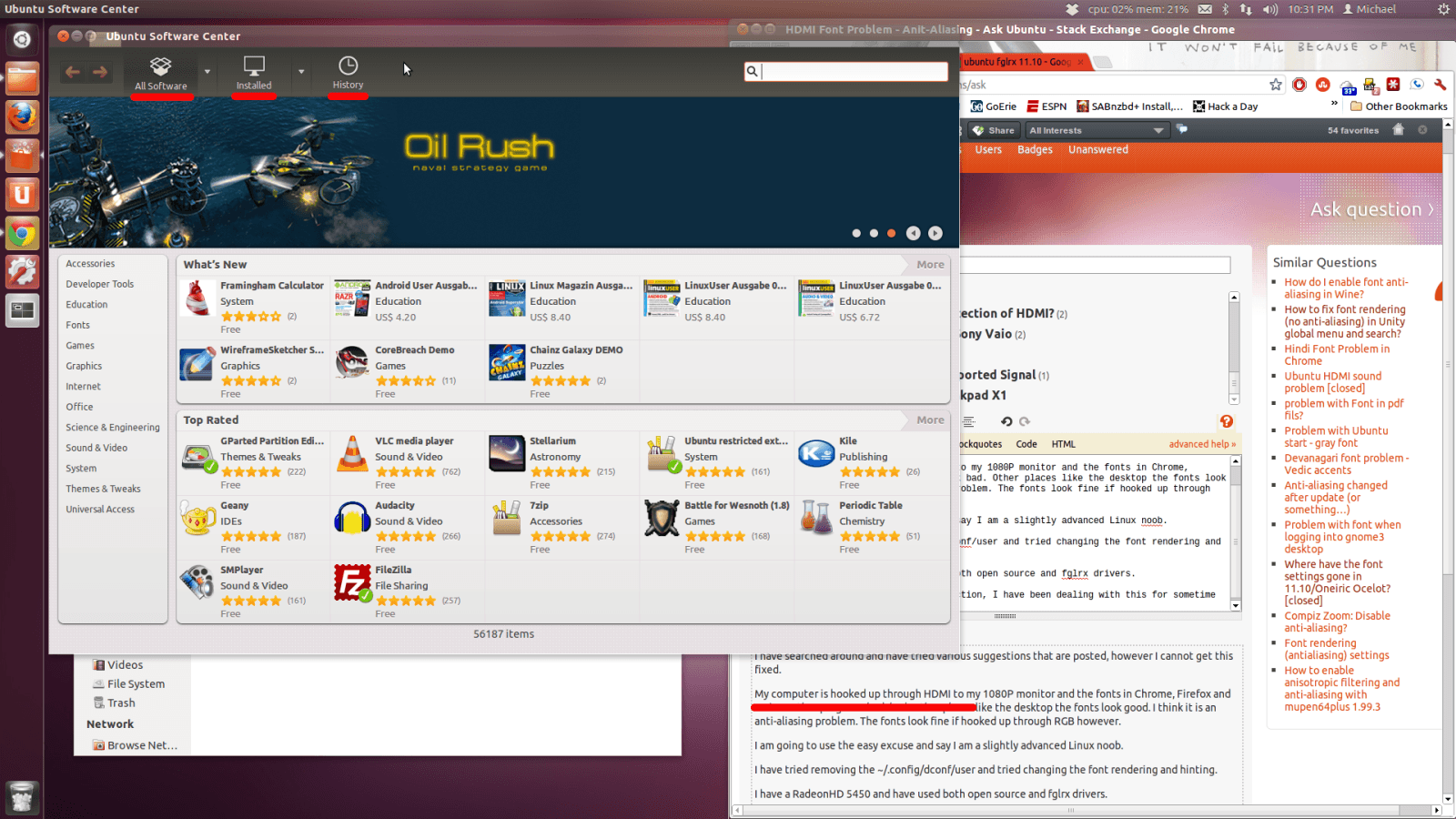
Task: Switch to Users tab on Ask Ubuntu
Action: tap(988, 150)
